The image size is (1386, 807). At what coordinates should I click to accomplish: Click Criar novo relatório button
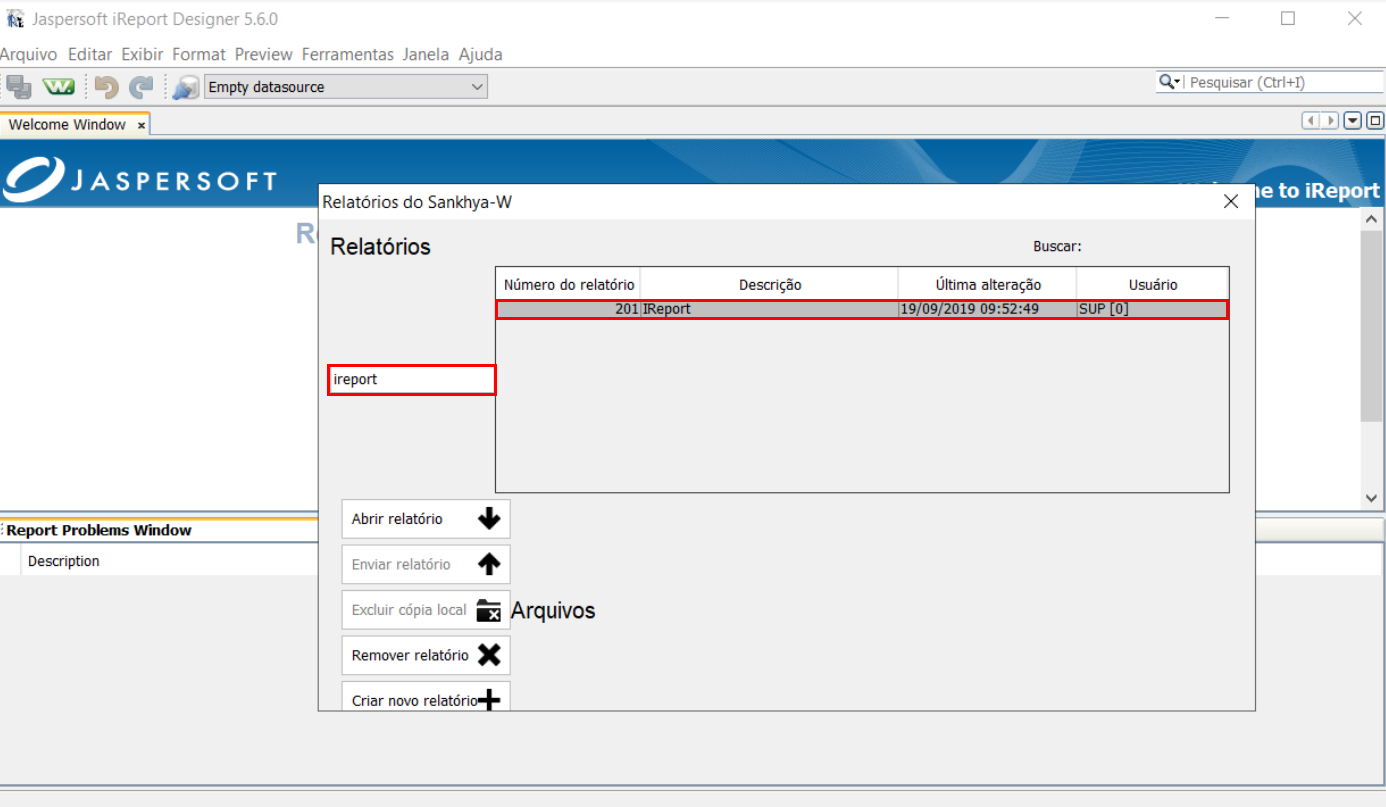coord(426,696)
